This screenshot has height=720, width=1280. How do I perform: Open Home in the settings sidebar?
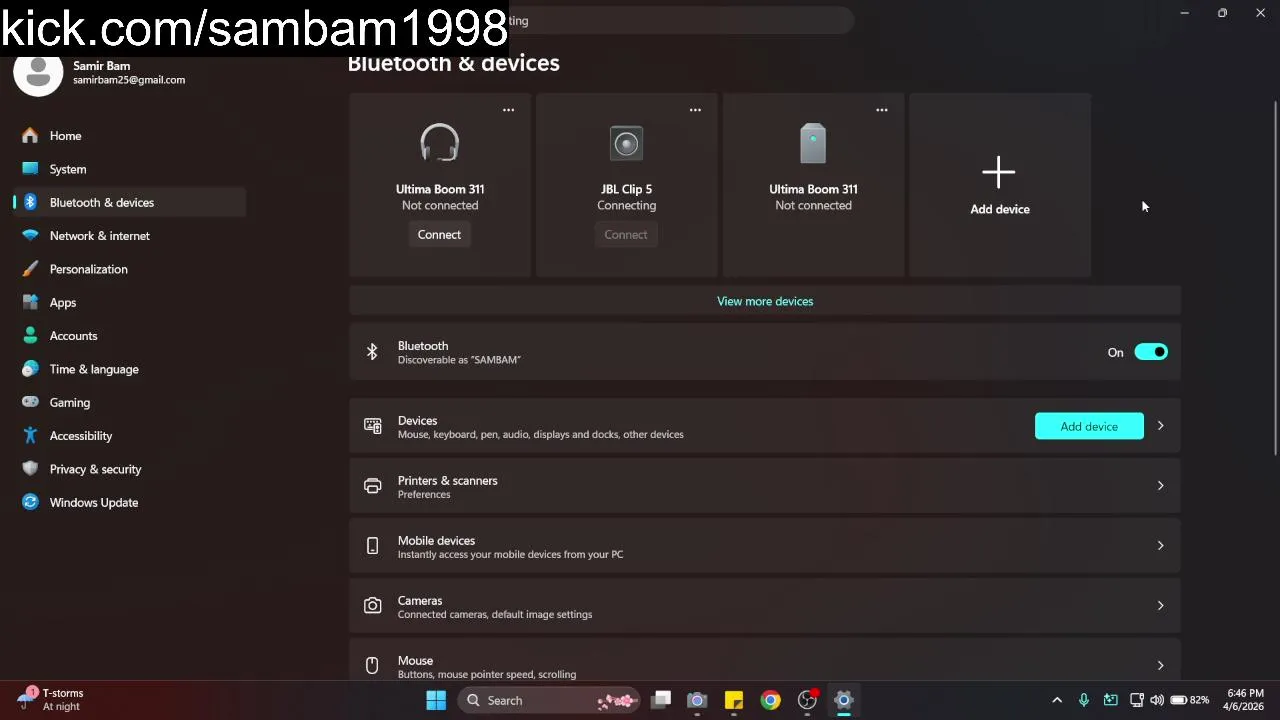(65, 136)
